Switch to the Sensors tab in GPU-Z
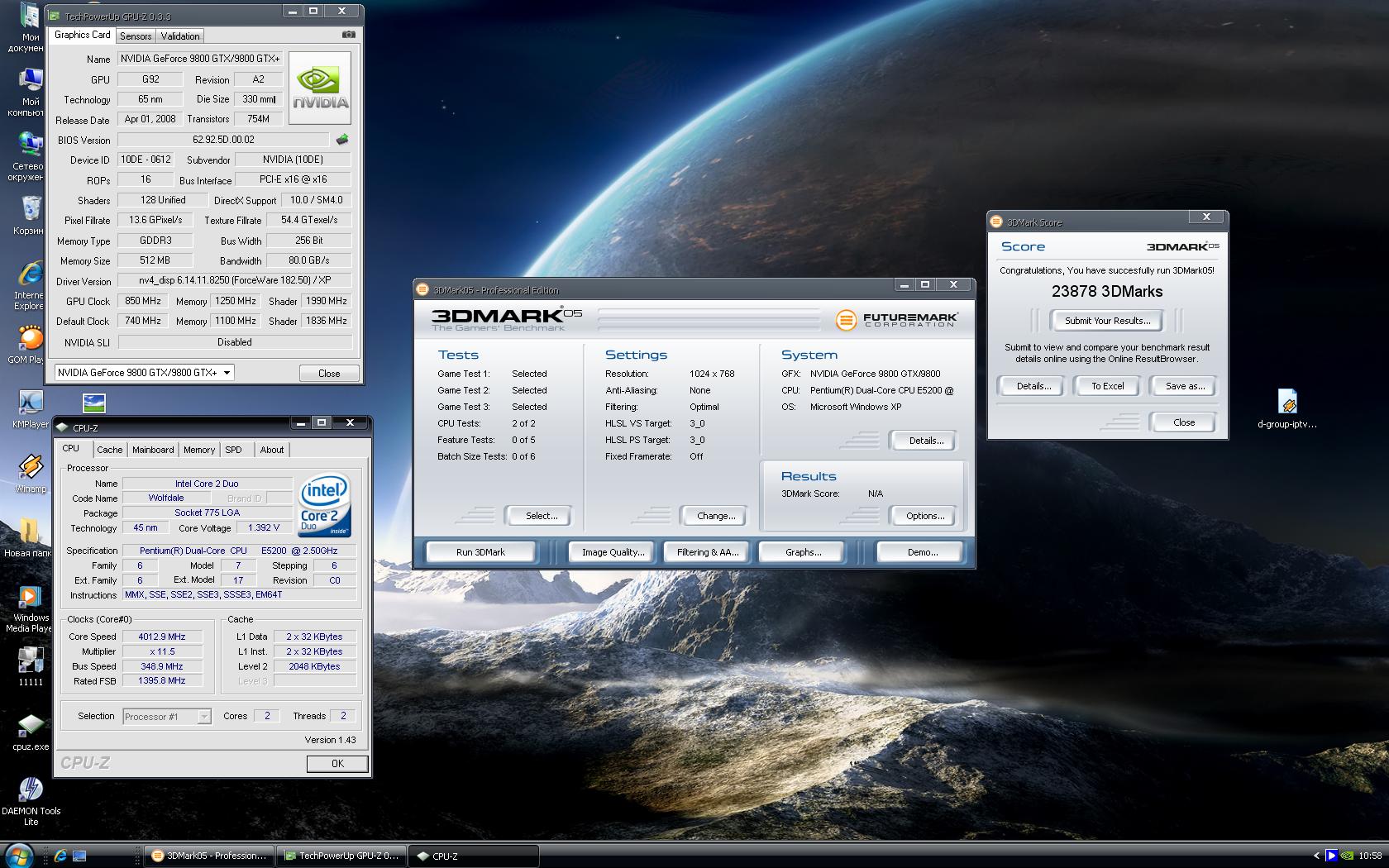The height and width of the screenshot is (868, 1389). pyautogui.click(x=136, y=36)
